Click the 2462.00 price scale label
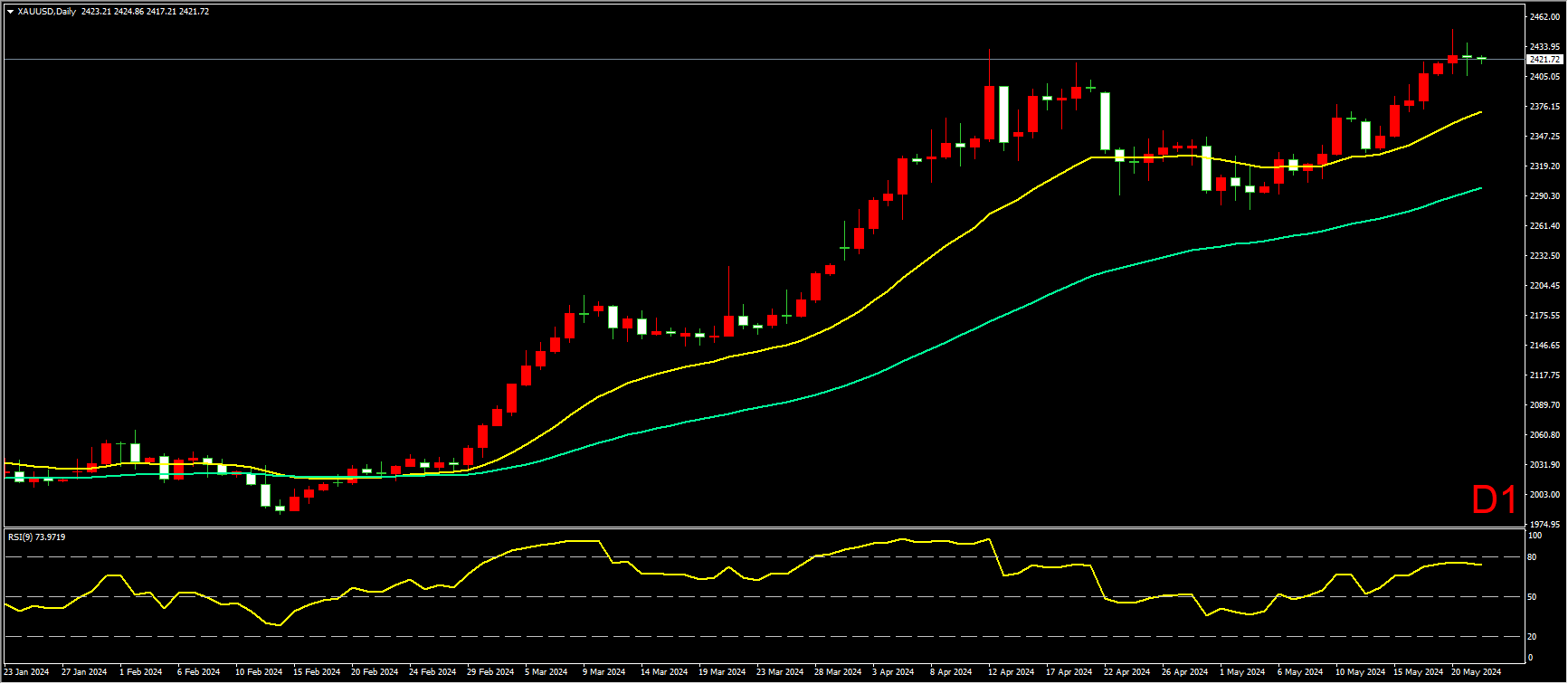Screen dimensions: 1568x684 tap(1544, 17)
